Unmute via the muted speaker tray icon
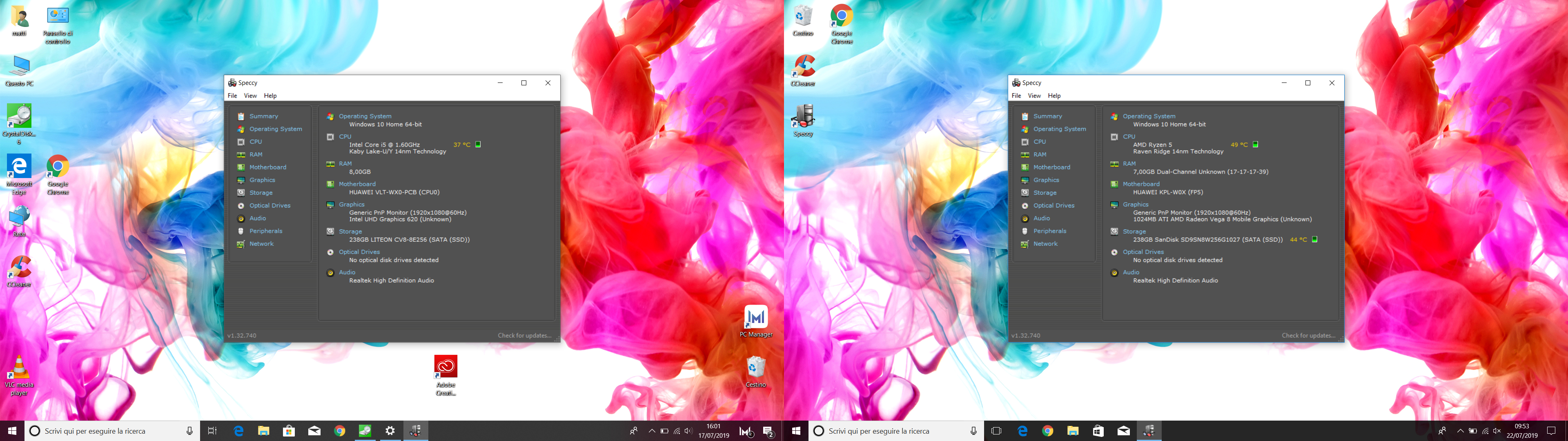Screen dimensions: 1568x441 click(x=1497, y=431)
